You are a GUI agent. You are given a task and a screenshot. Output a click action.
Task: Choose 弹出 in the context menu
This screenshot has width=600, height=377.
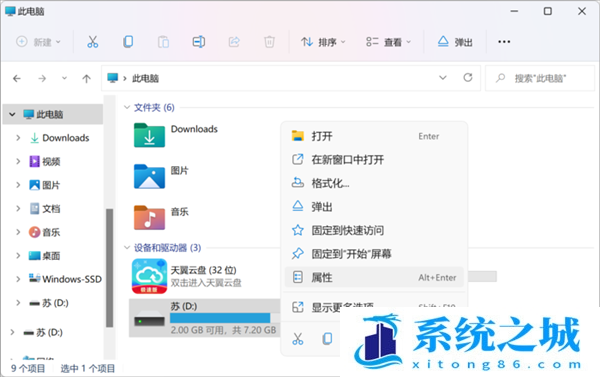pyautogui.click(x=374, y=207)
